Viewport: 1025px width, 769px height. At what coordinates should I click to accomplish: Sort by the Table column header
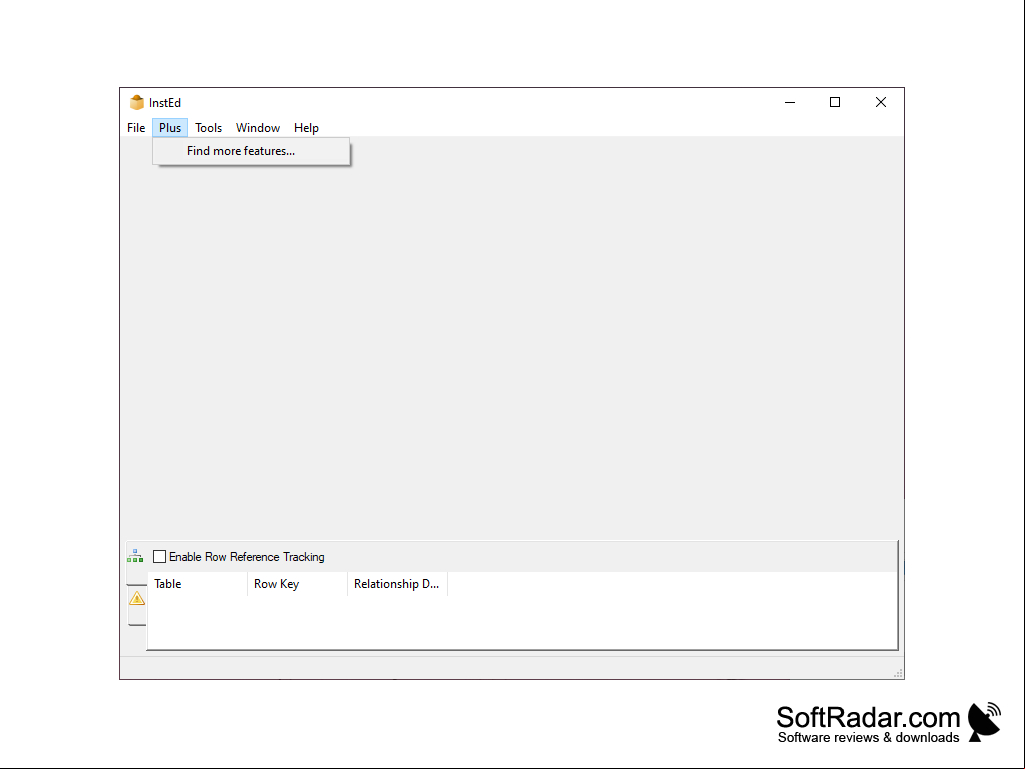tap(197, 584)
